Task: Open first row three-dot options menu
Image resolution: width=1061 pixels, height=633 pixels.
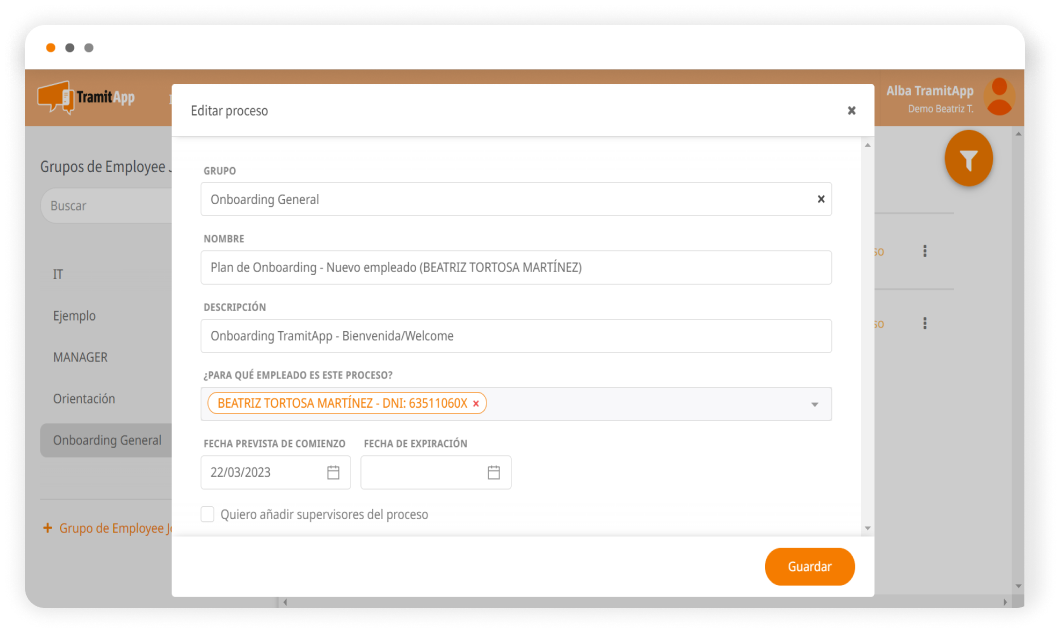Action: [x=925, y=252]
